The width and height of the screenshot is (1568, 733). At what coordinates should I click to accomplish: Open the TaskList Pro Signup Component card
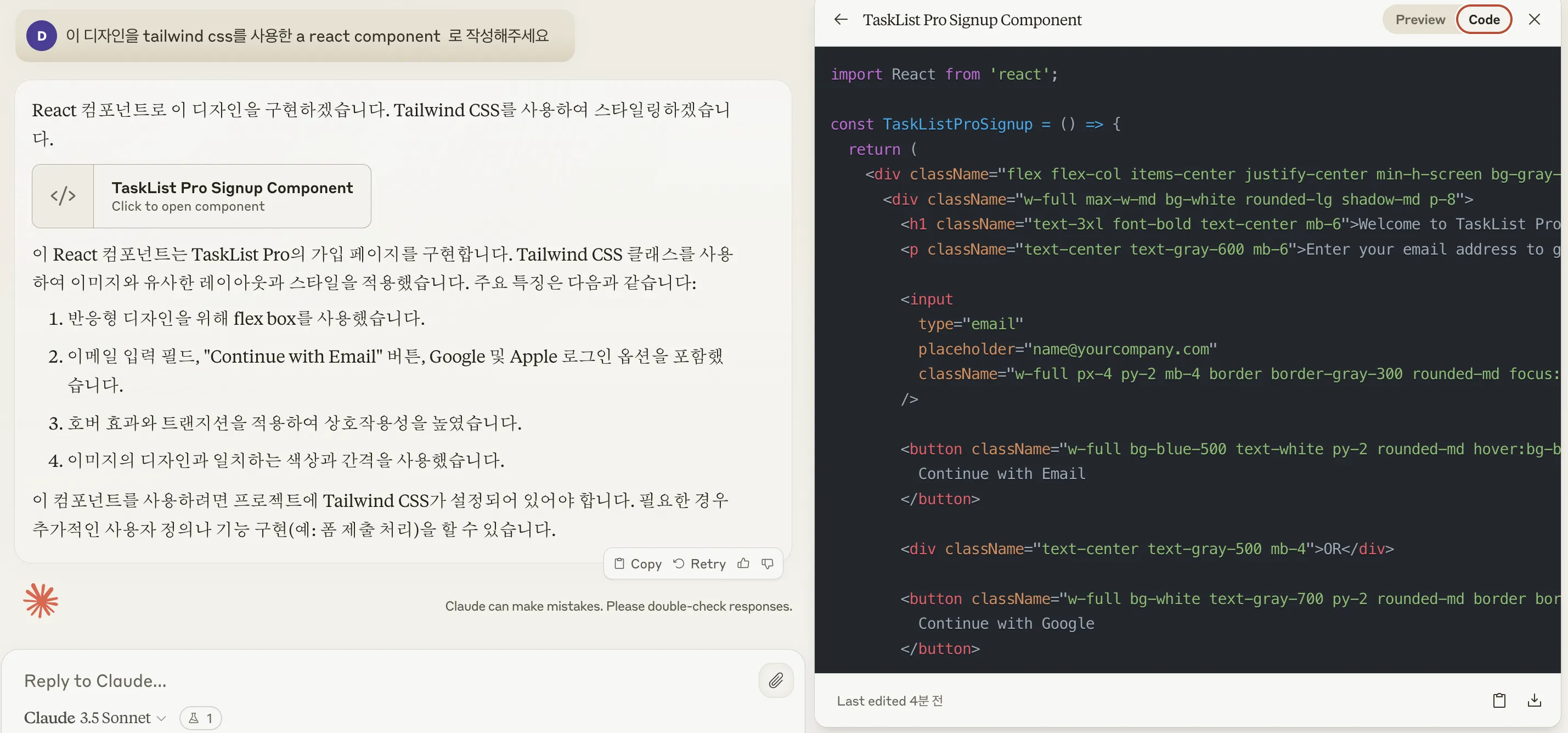(232, 196)
